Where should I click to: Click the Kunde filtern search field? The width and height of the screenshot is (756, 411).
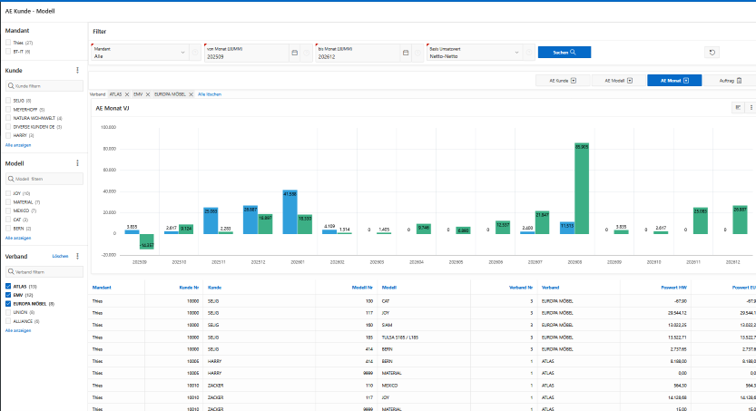44,86
